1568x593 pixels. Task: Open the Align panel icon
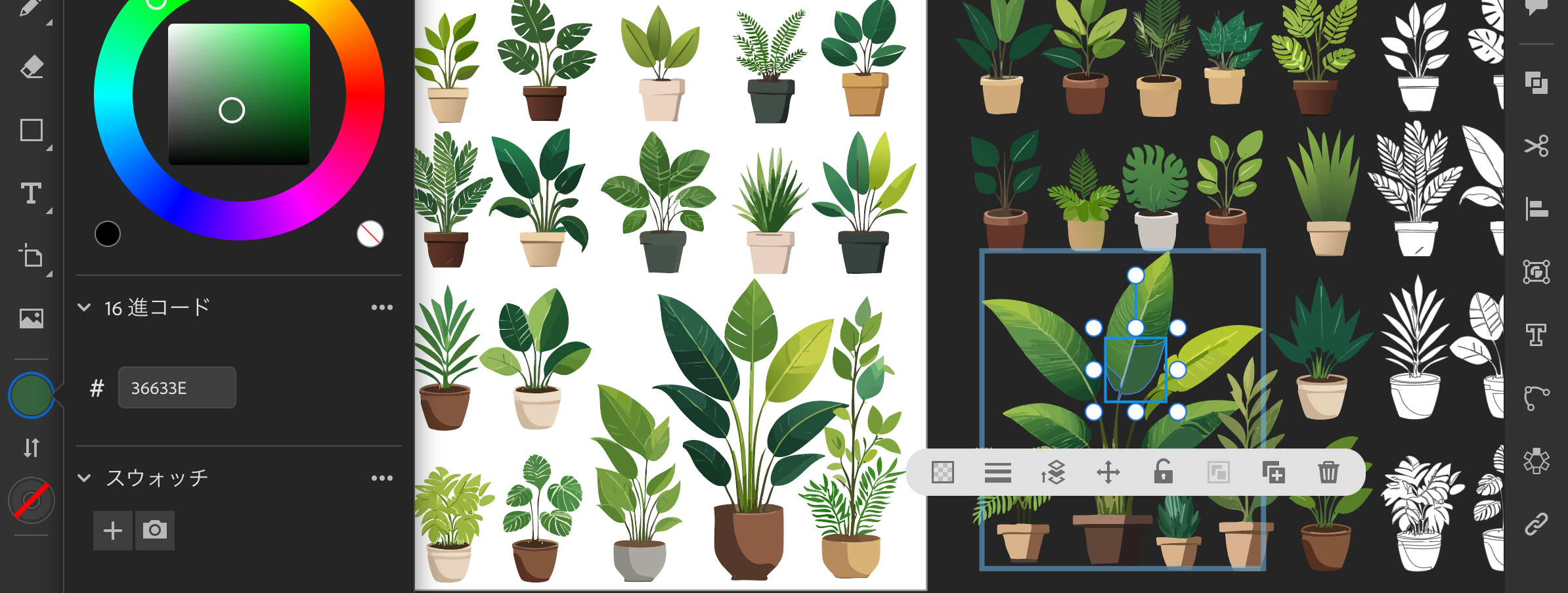[1536, 209]
